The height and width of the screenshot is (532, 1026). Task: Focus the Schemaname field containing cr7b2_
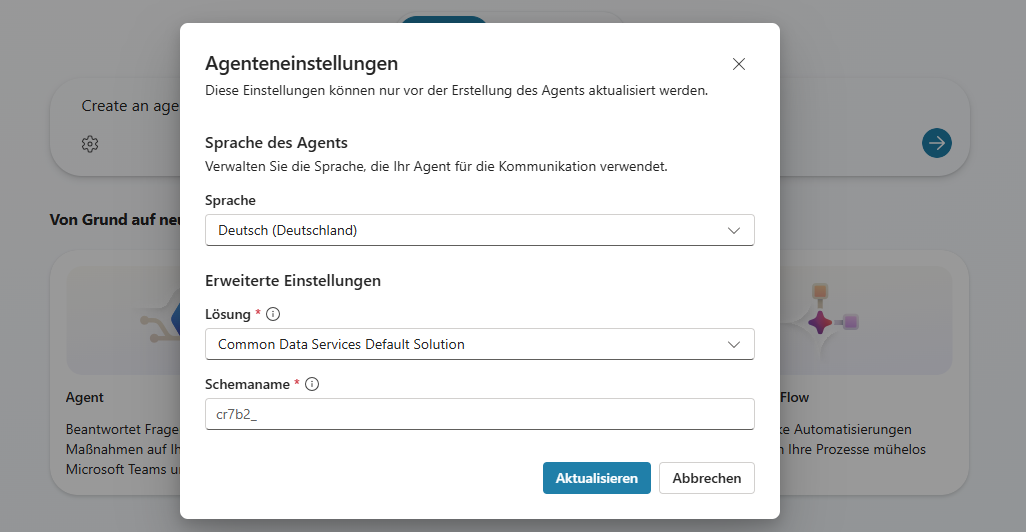pyautogui.click(x=480, y=414)
